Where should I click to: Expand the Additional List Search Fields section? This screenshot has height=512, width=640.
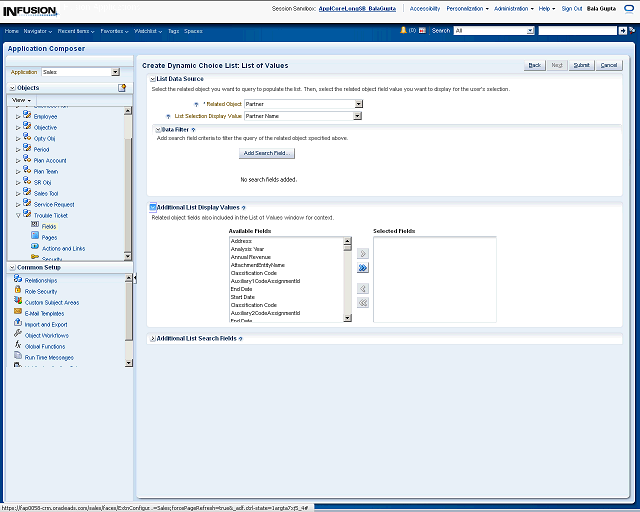click(152, 339)
